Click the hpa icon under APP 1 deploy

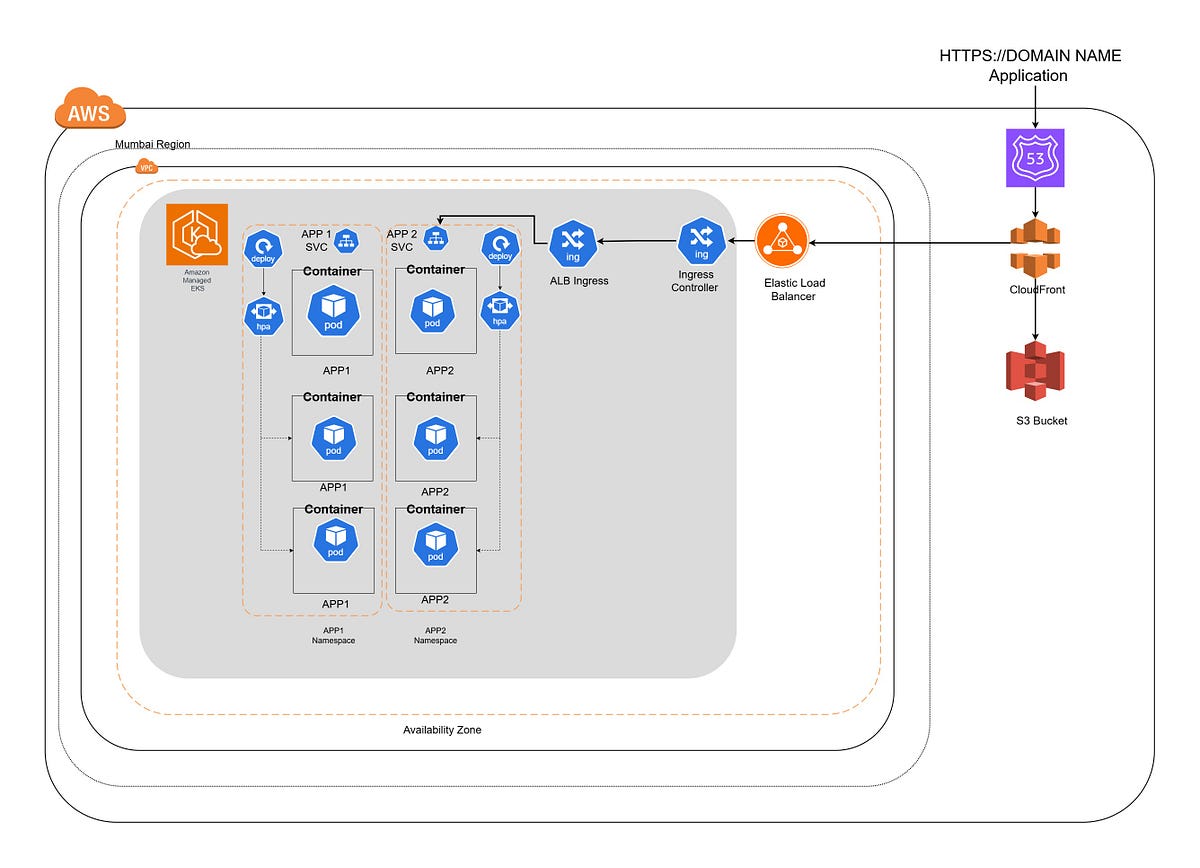(x=263, y=316)
